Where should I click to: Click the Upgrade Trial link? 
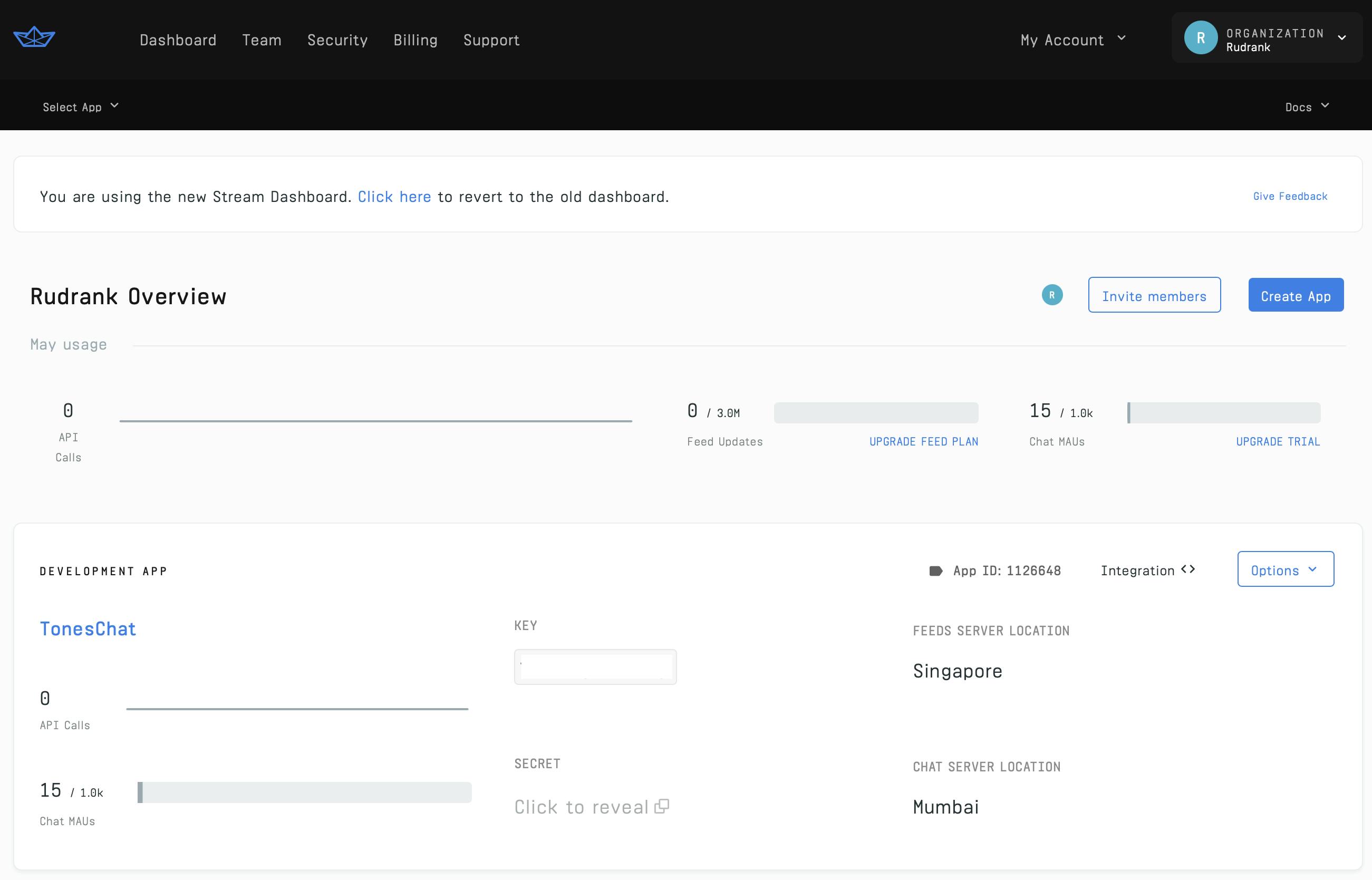1278,442
